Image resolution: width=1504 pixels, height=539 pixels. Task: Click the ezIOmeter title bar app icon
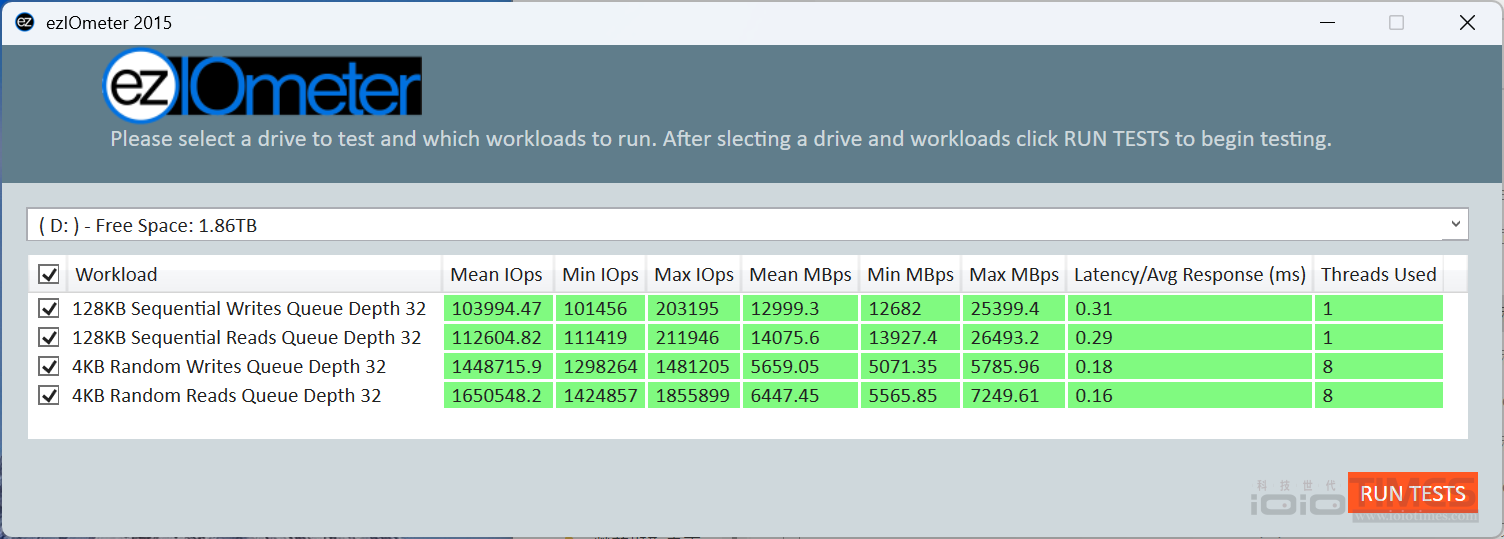pyautogui.click(x=25, y=22)
